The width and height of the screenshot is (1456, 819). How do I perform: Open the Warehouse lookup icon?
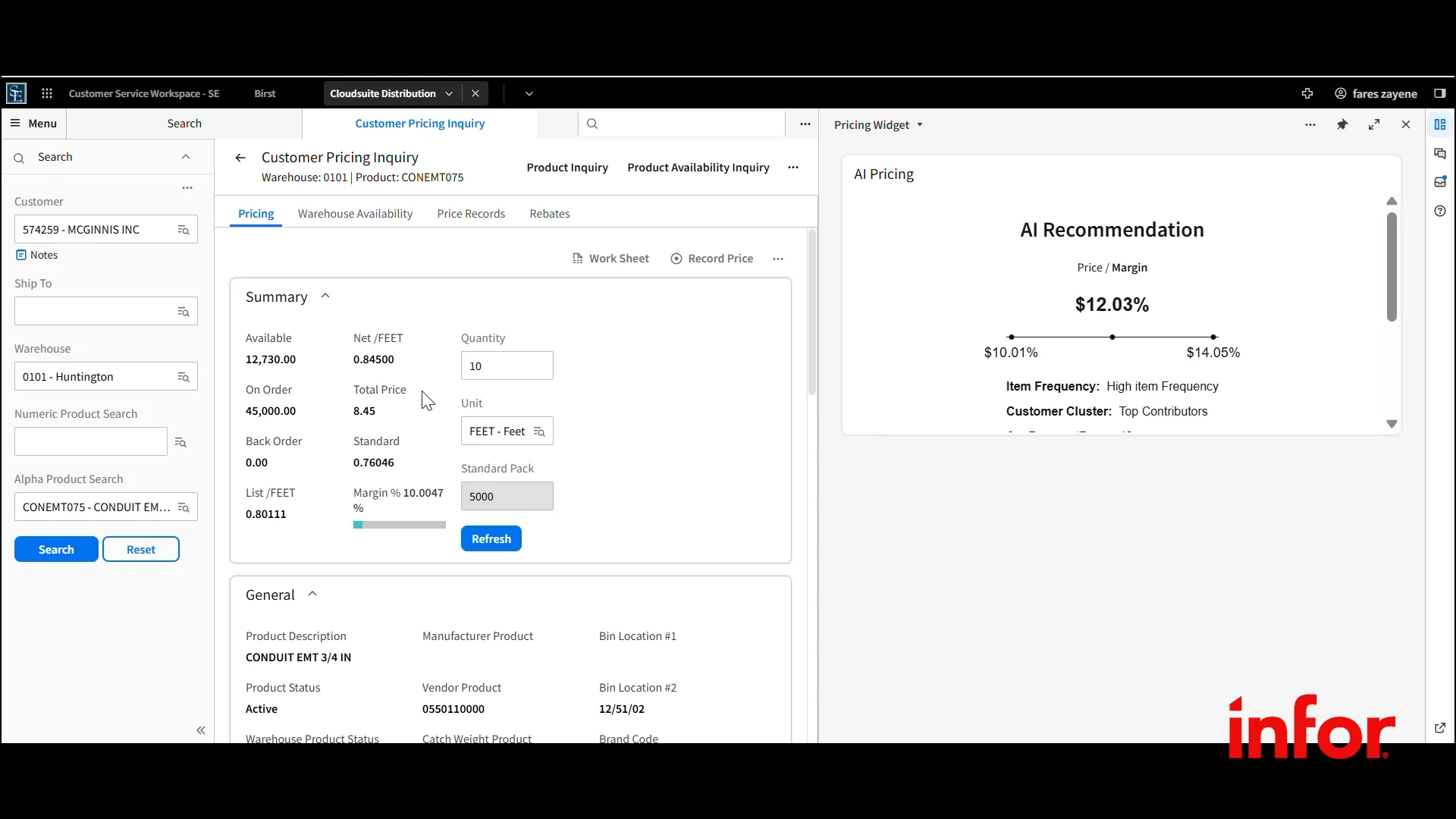point(183,377)
